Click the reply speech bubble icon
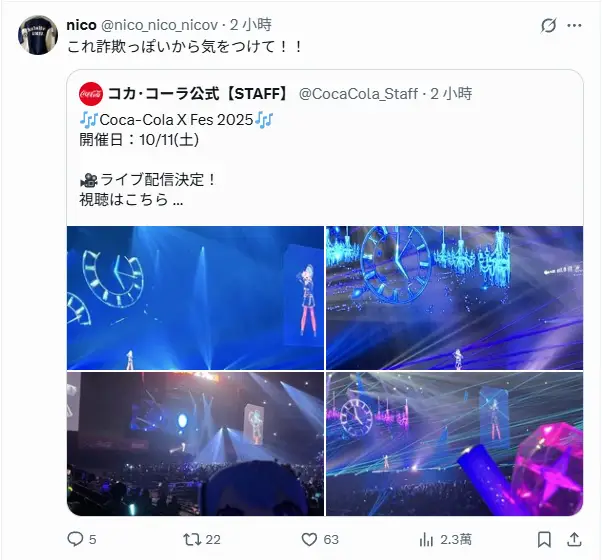Screen dimensions: 602x560 click(x=75, y=539)
